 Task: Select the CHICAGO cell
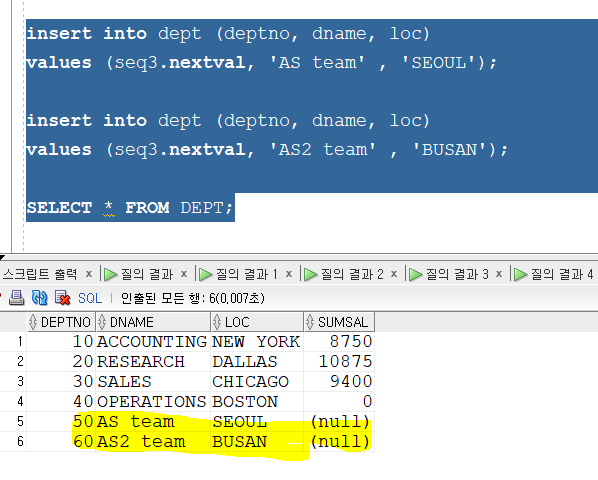[257, 382]
